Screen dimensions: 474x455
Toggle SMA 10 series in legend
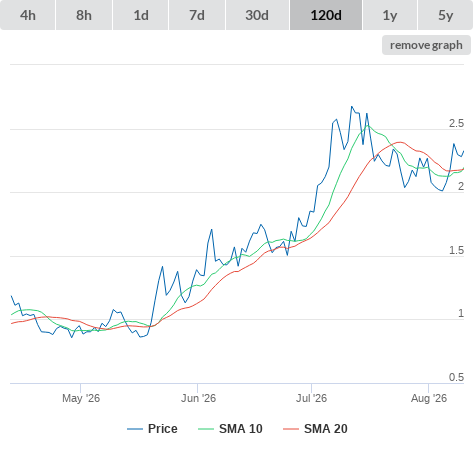pyautogui.click(x=230, y=429)
